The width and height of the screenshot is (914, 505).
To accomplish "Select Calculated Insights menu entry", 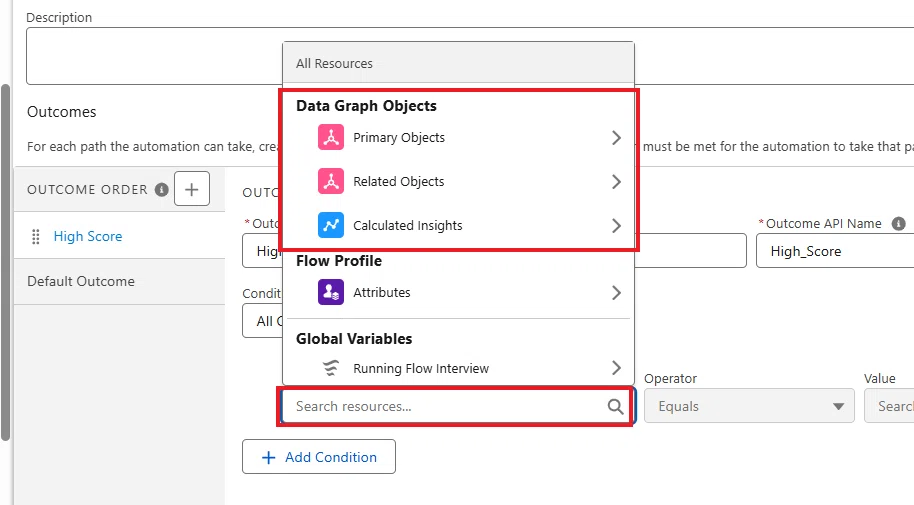I will 458,225.
